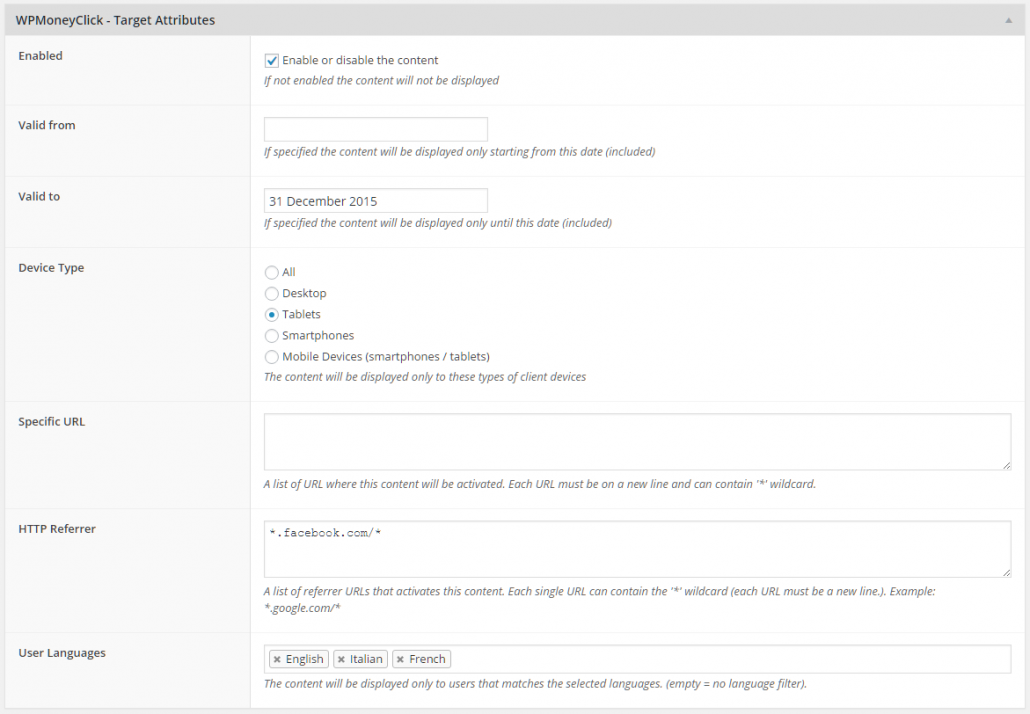Select the Desktop device type radio

[271, 293]
